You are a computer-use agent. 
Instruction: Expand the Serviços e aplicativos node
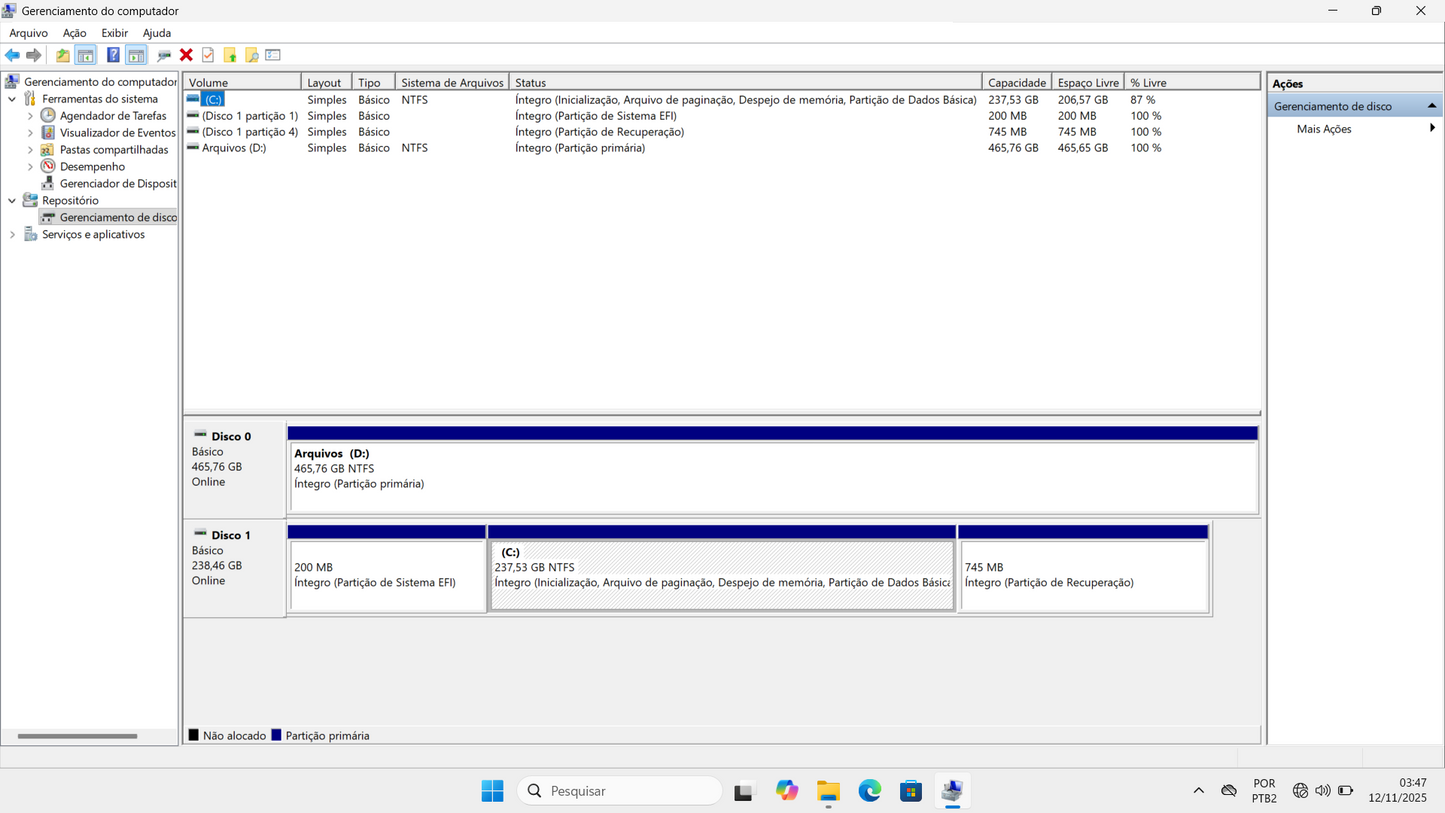11,234
